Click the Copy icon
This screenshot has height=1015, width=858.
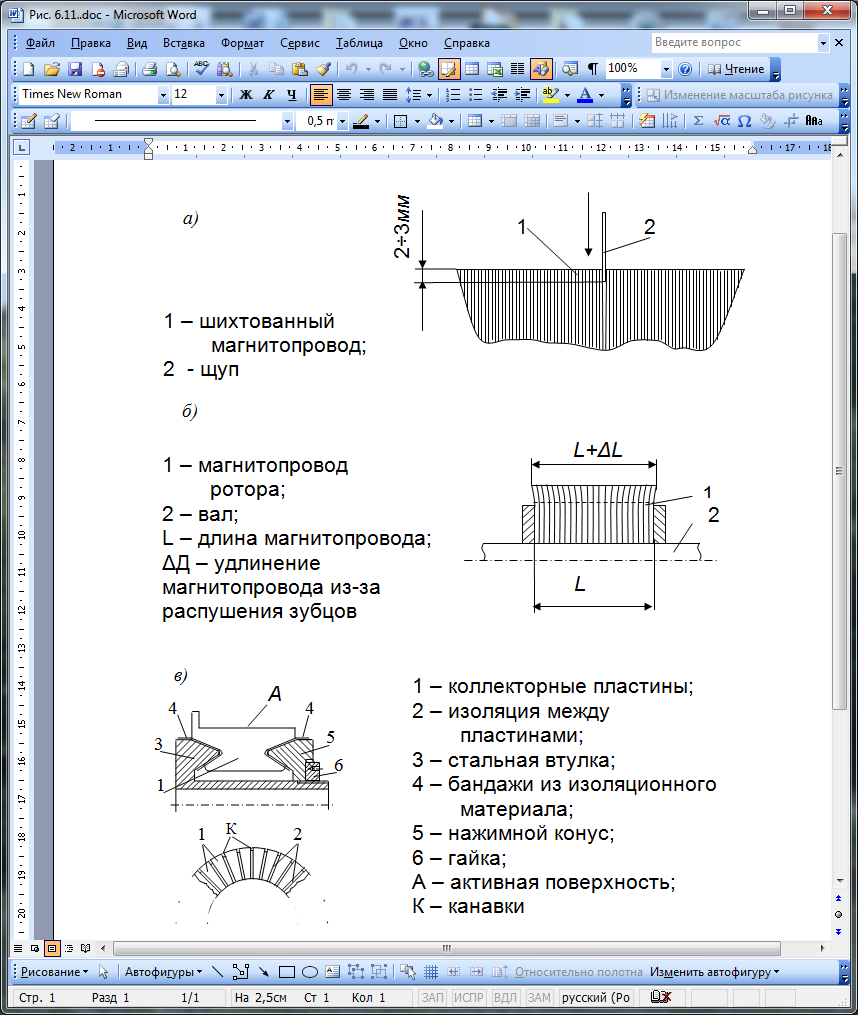[x=277, y=69]
